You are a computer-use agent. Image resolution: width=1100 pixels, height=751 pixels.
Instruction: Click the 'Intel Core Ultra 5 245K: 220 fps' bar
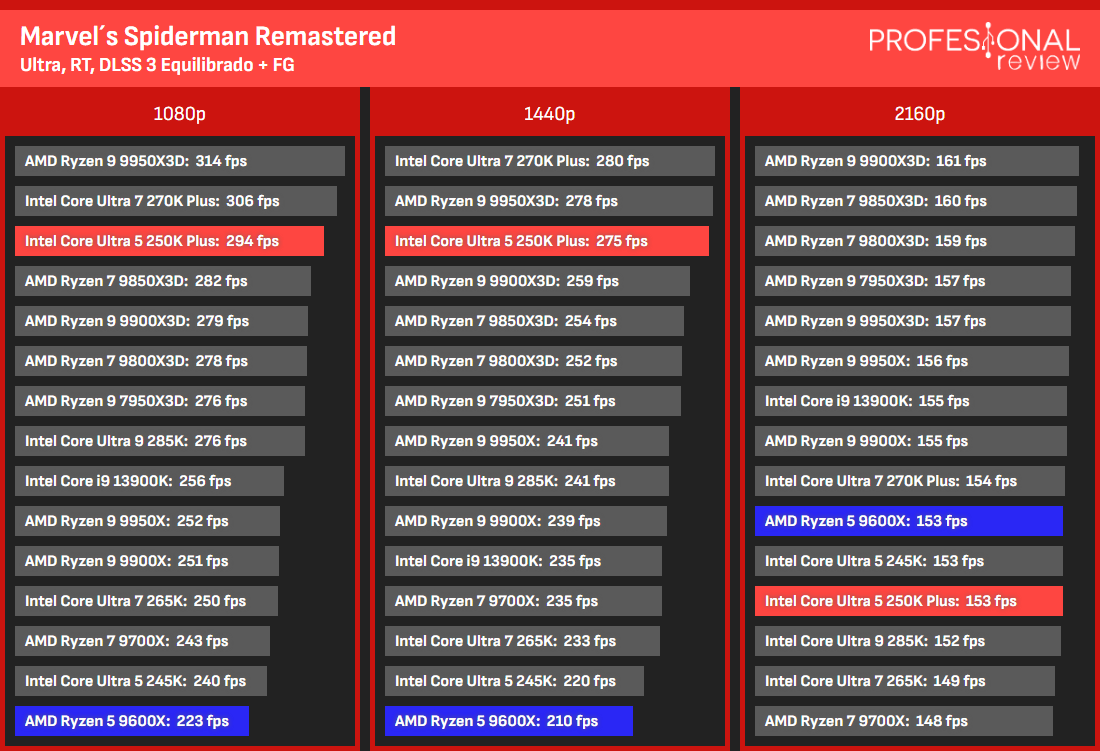(514, 681)
